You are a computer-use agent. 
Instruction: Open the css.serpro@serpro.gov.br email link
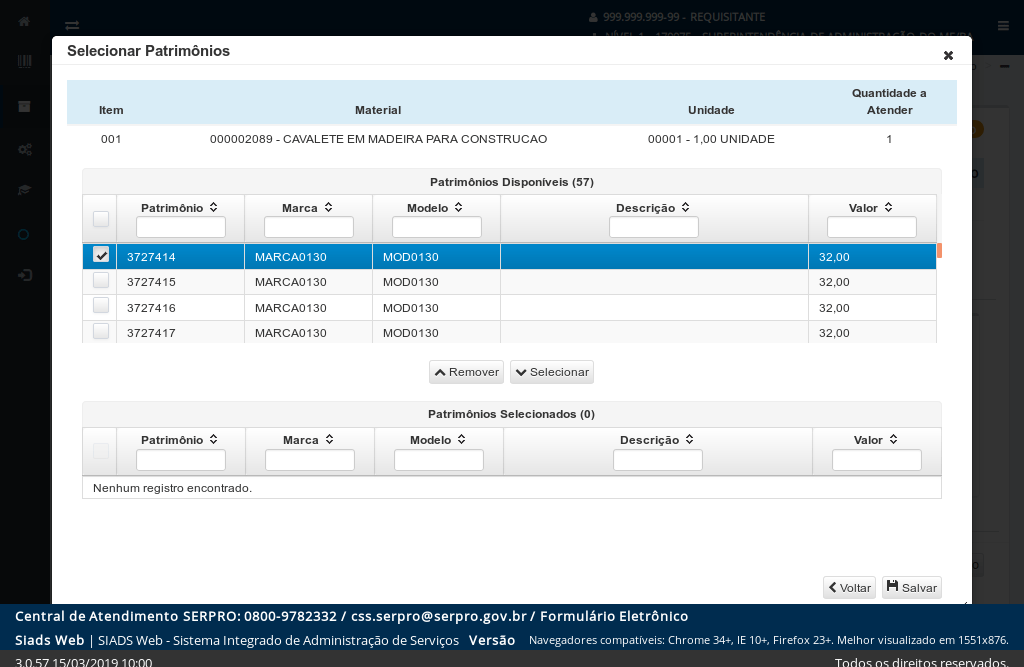438,616
